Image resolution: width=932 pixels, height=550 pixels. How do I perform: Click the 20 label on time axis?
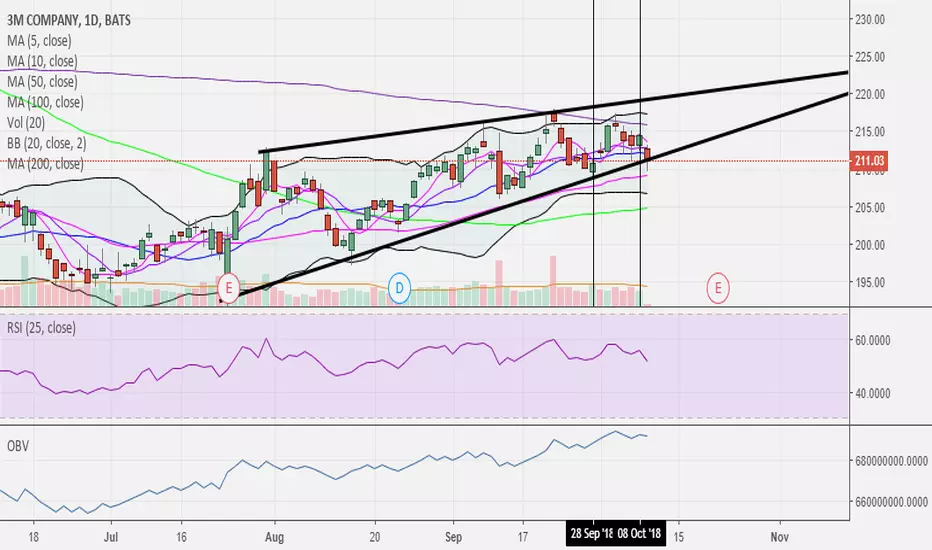click(374, 537)
